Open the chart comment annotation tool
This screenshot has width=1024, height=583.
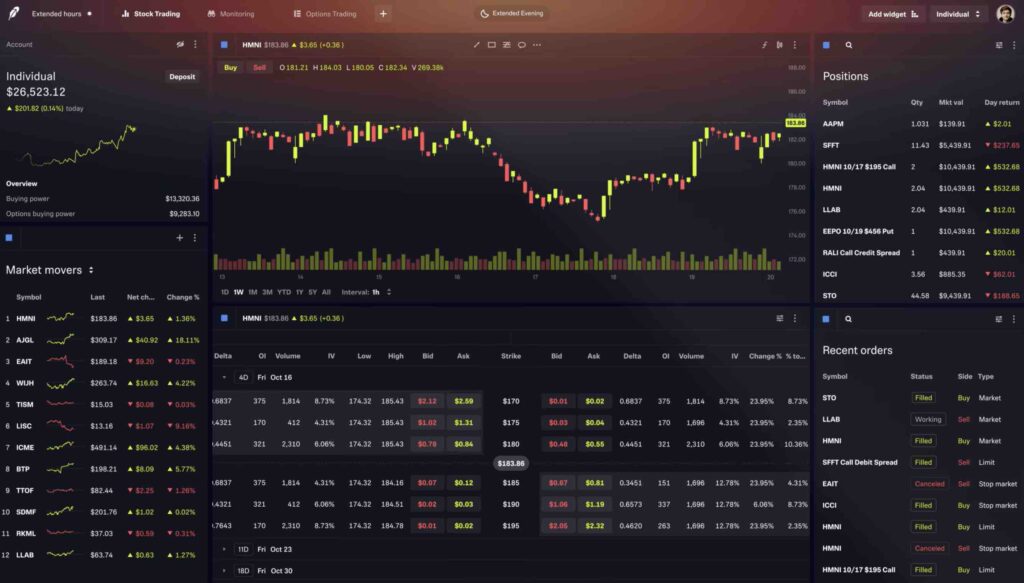tap(521, 45)
